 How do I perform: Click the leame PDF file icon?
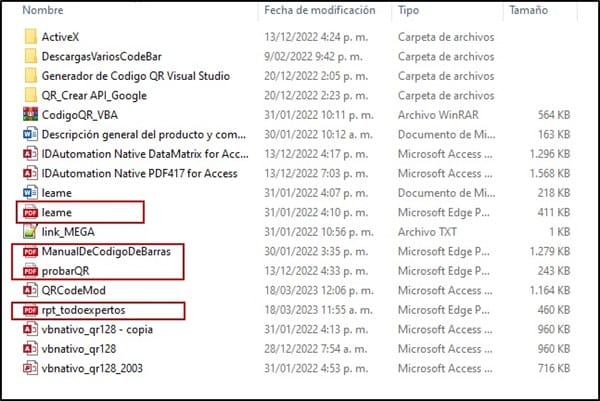pyautogui.click(x=29, y=212)
